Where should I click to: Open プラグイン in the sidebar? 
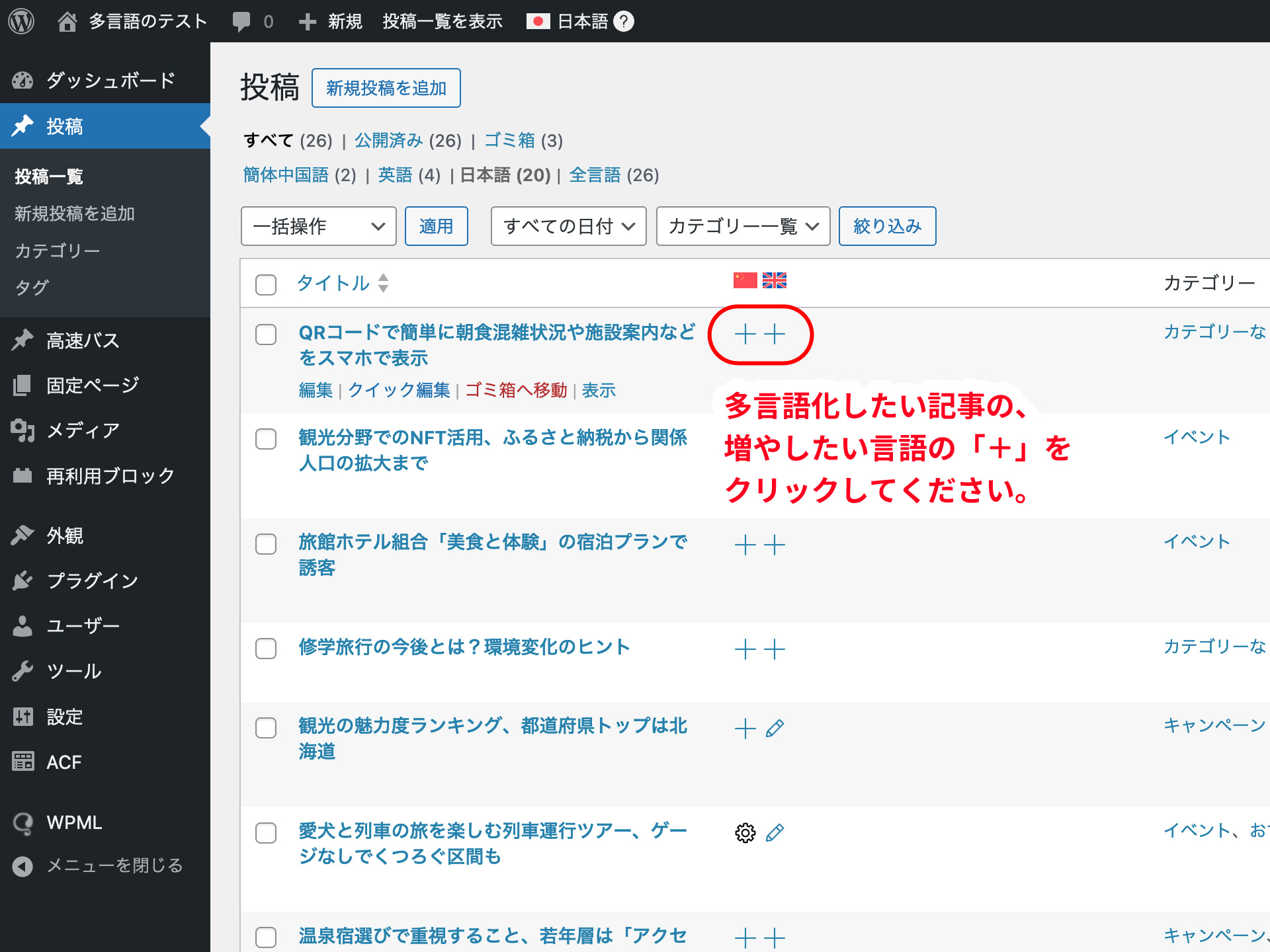92,580
